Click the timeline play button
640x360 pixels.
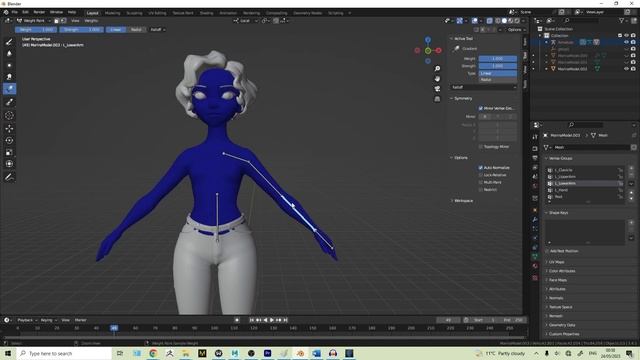coord(272,320)
